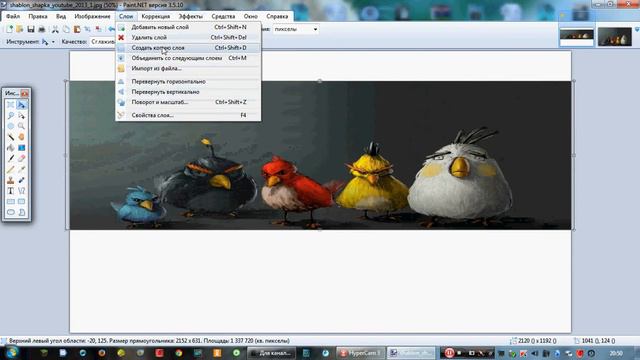This screenshot has height=360, width=640.
Task: Select the Pencil tool
Action: point(11,169)
